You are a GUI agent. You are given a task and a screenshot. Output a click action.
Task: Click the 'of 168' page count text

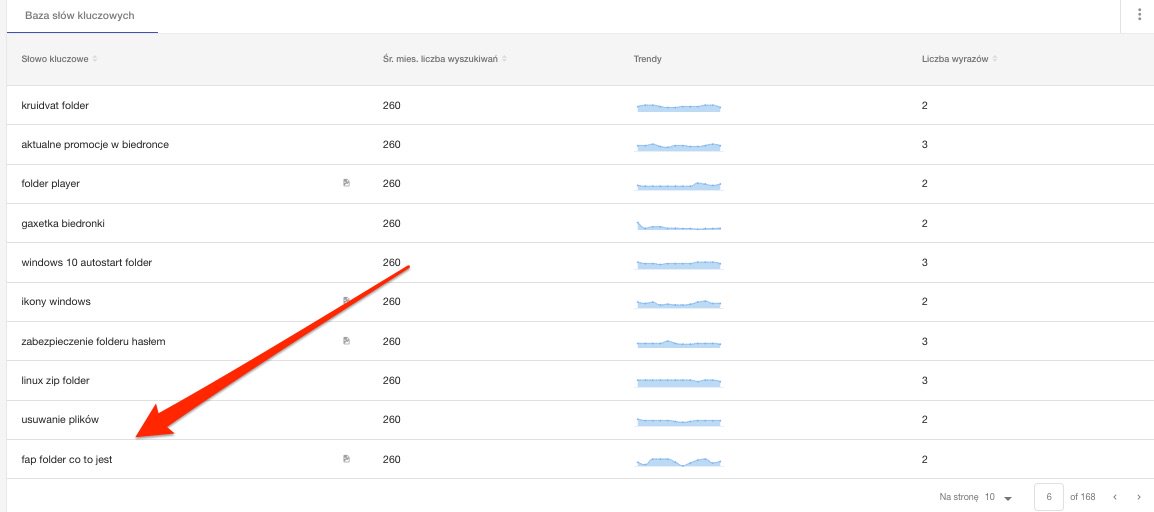1083,497
